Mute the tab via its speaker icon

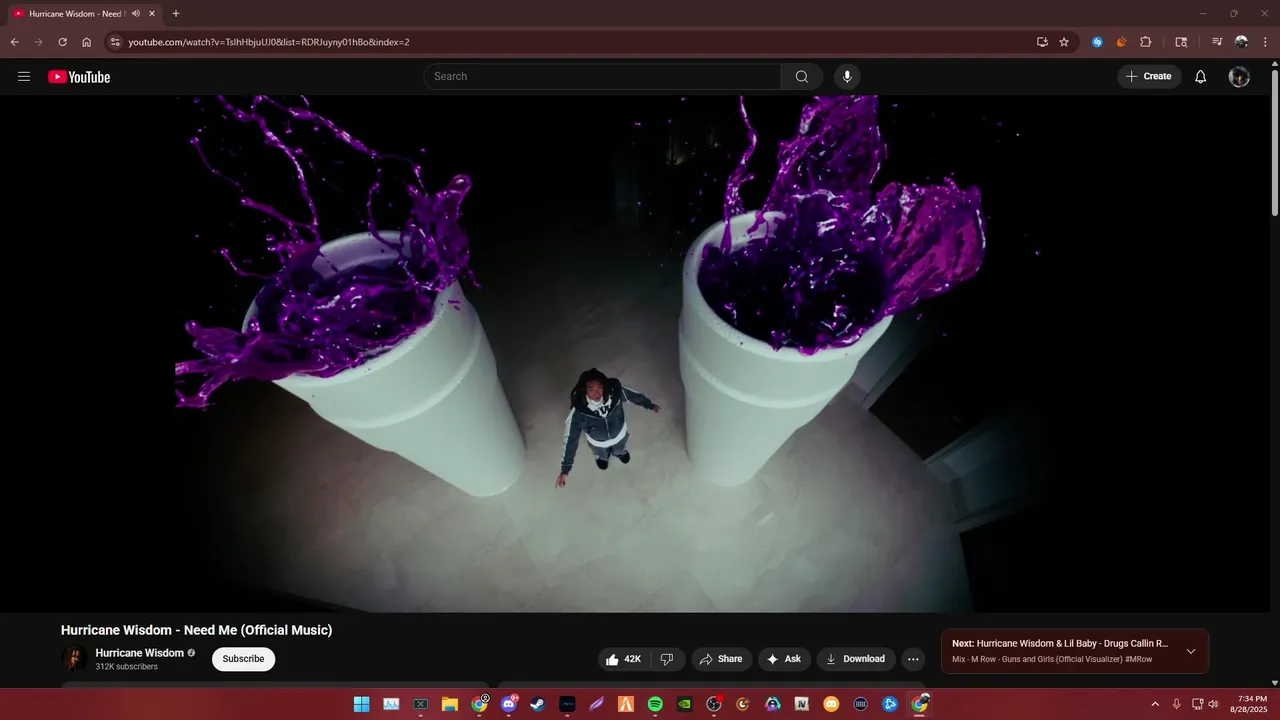(x=135, y=14)
